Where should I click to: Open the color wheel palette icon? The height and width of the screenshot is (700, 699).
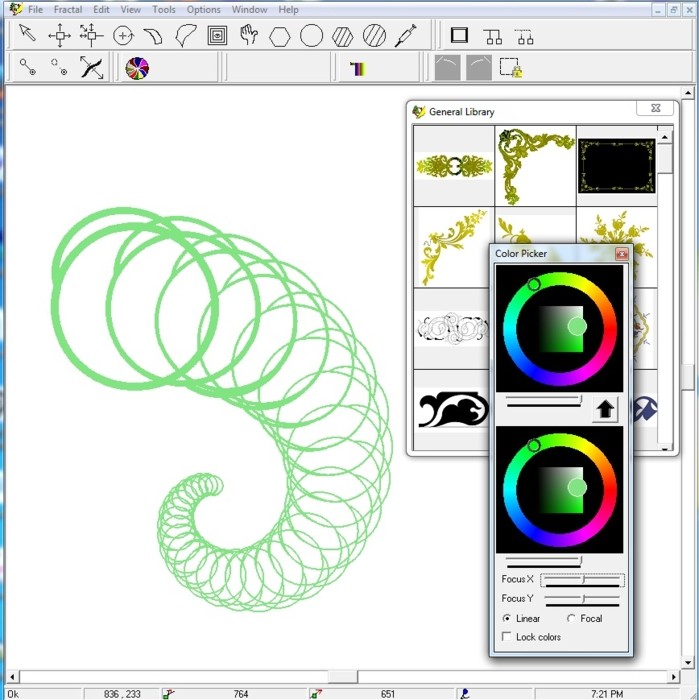point(137,68)
